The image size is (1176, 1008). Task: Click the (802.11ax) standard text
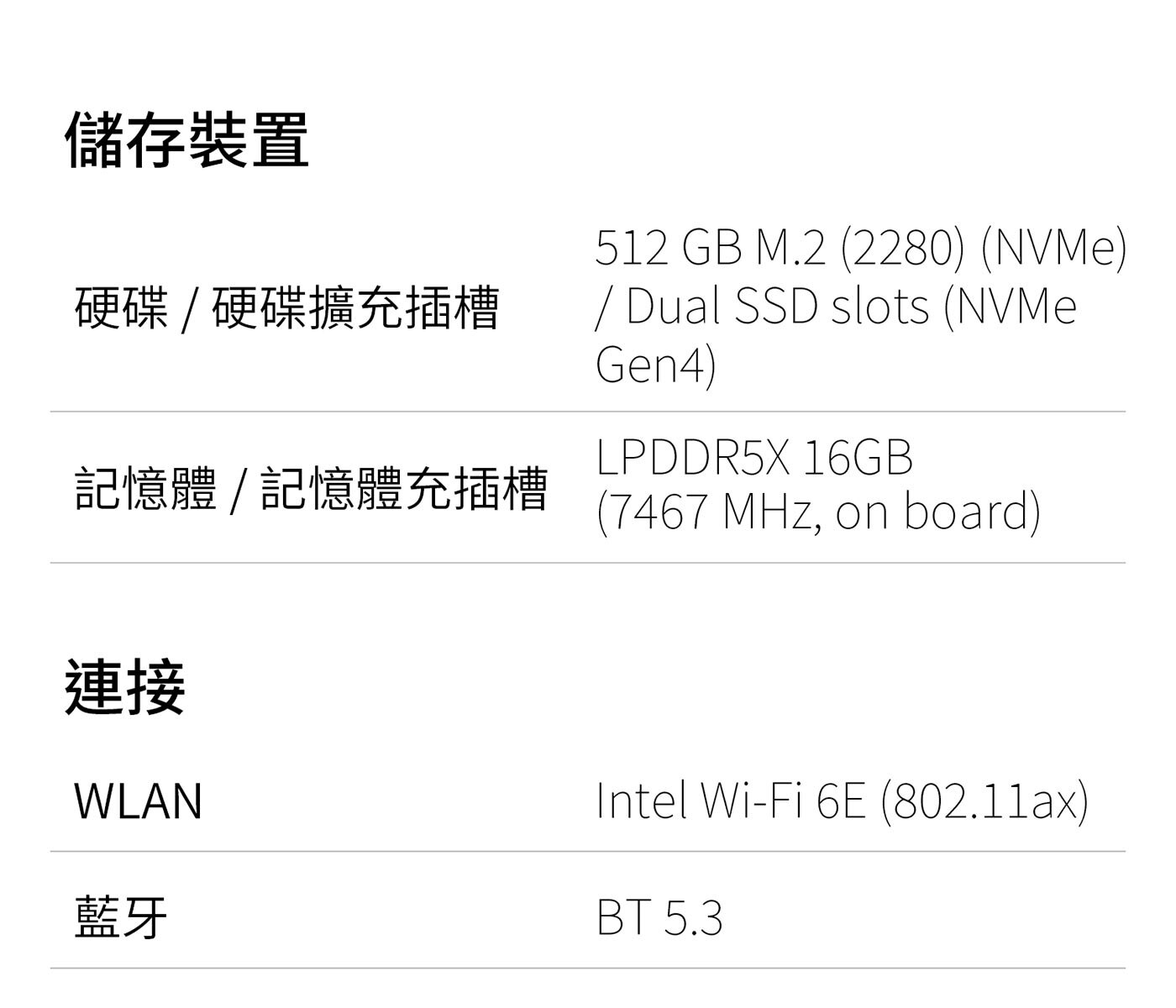(984, 800)
